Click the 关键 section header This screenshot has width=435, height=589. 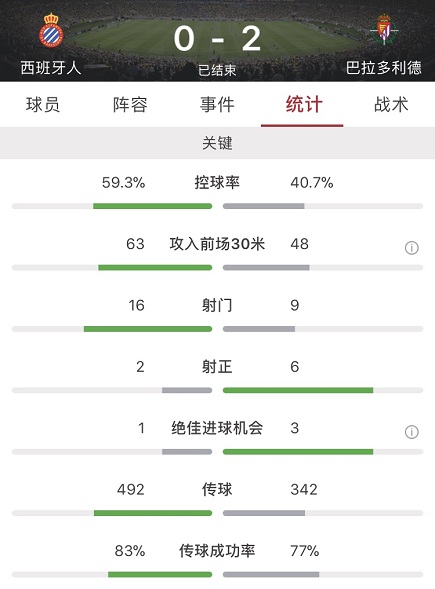(218, 143)
